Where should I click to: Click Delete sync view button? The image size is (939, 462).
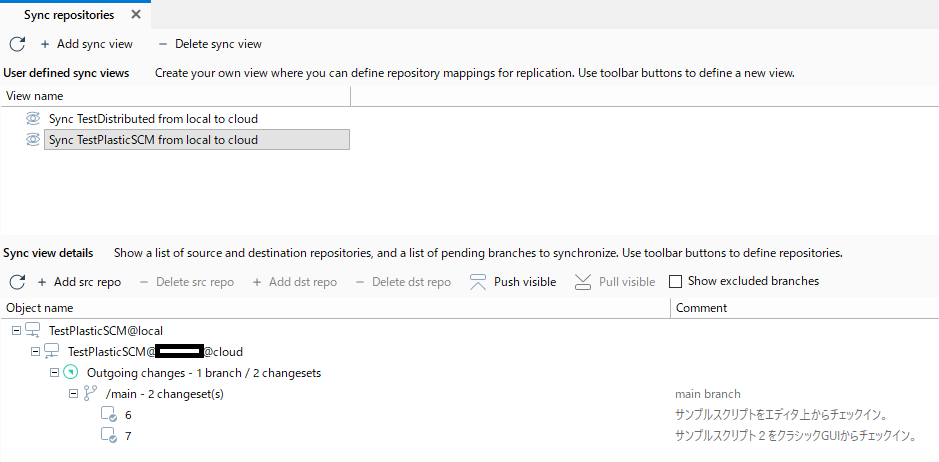(210, 44)
